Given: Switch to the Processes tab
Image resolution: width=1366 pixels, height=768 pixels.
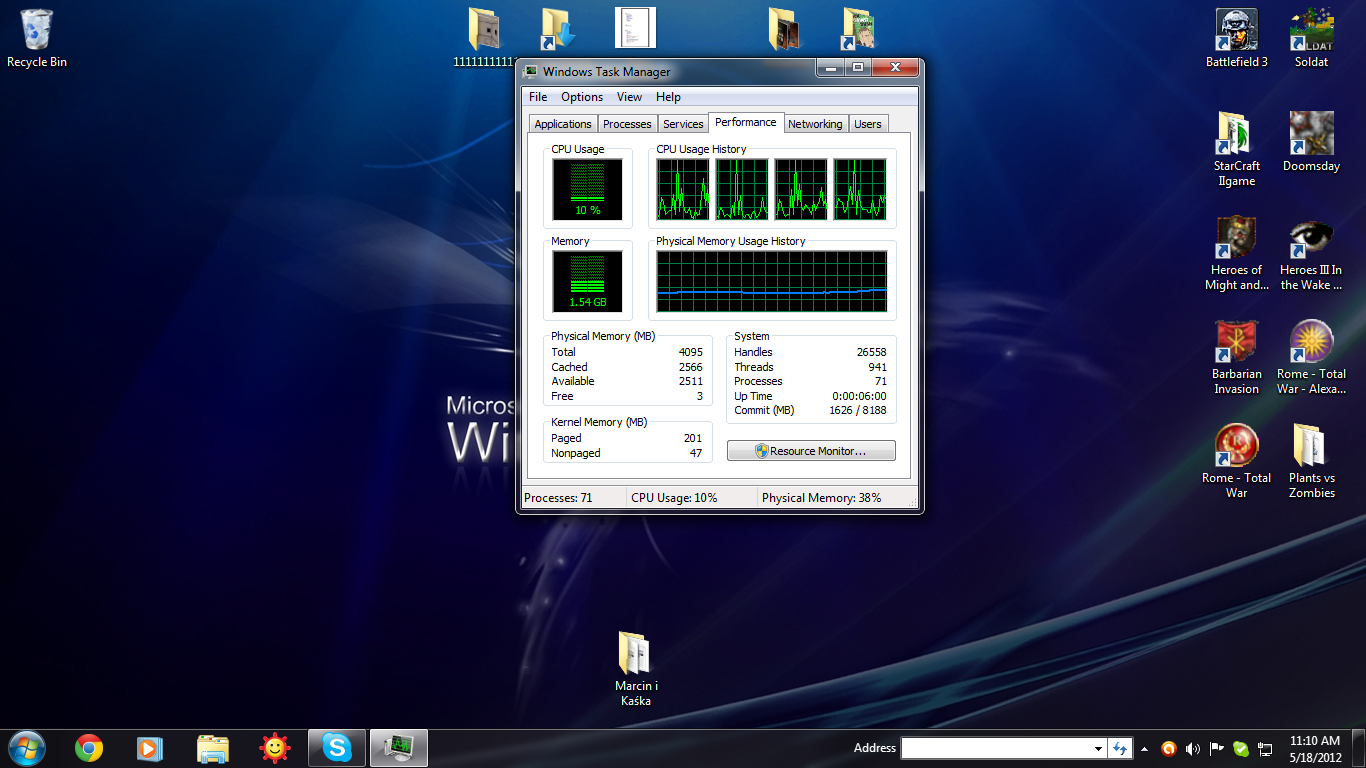Looking at the screenshot, I should 627,124.
